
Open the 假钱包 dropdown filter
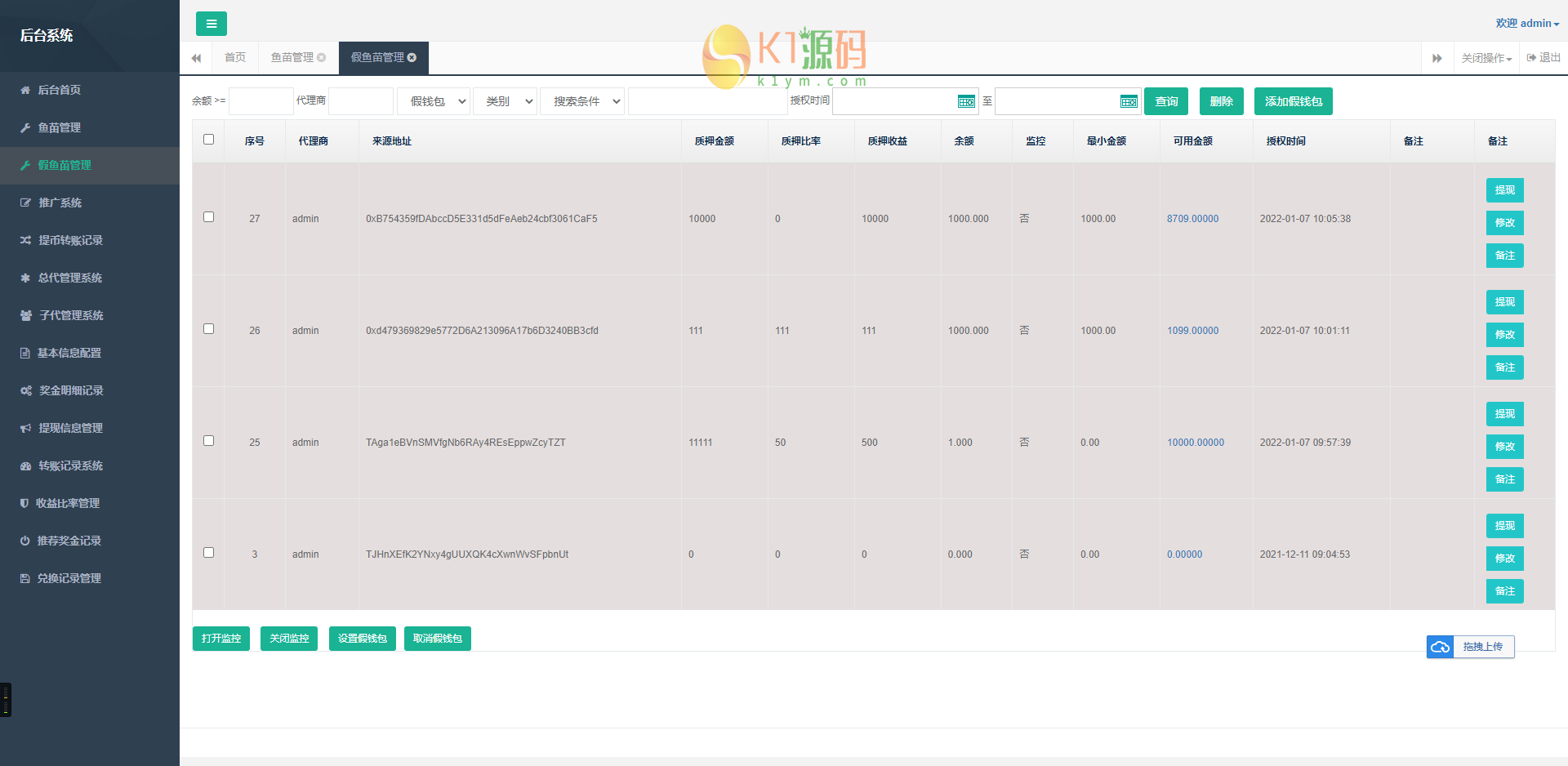click(x=434, y=101)
